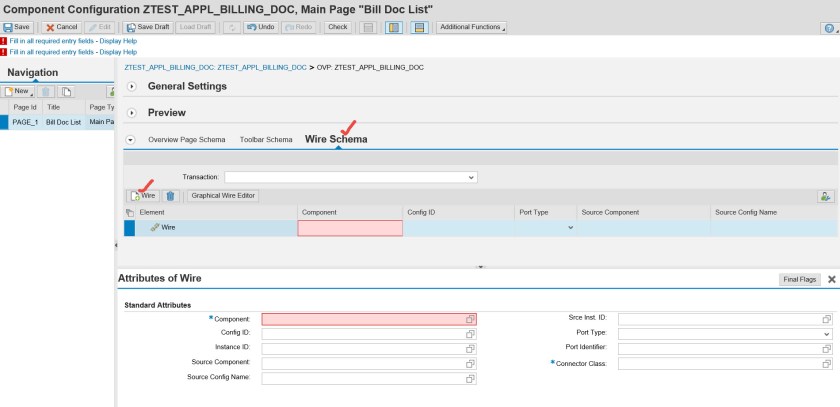
Task: Click New in Navigation panel
Action: (18, 92)
